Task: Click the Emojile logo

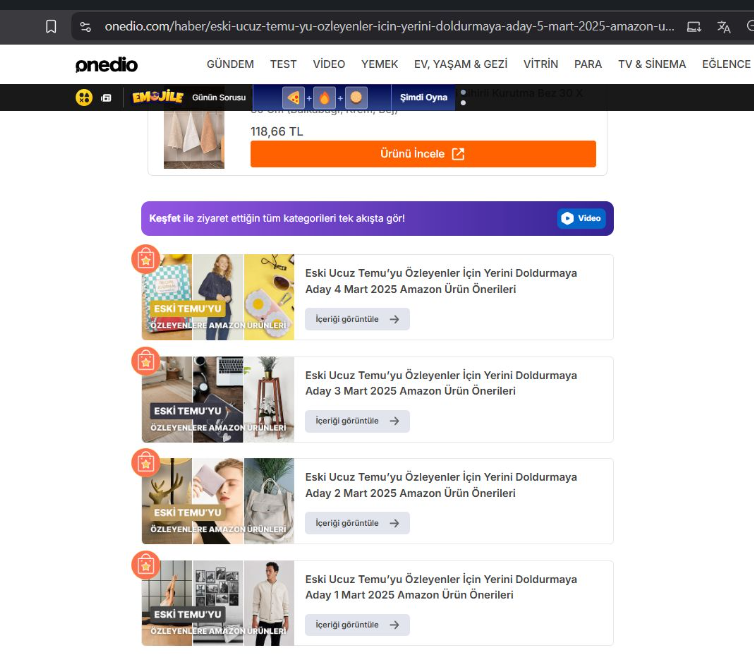Action: click(x=158, y=97)
